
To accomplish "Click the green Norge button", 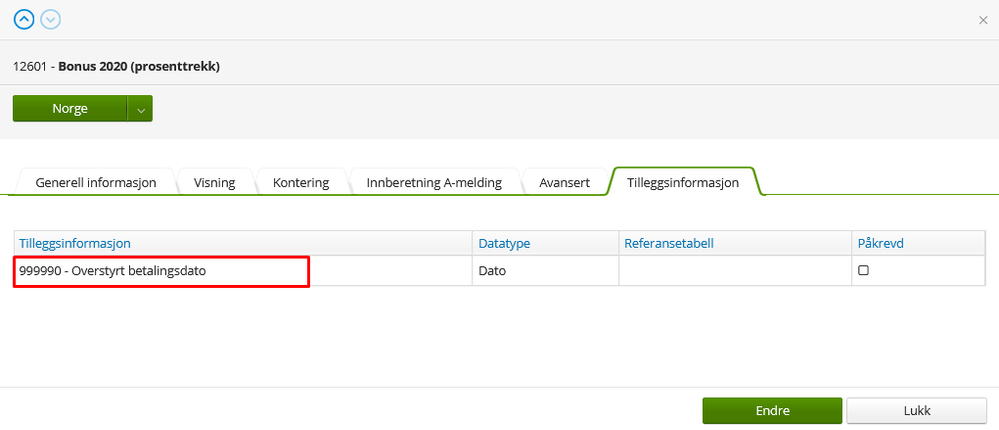I will pos(70,108).
